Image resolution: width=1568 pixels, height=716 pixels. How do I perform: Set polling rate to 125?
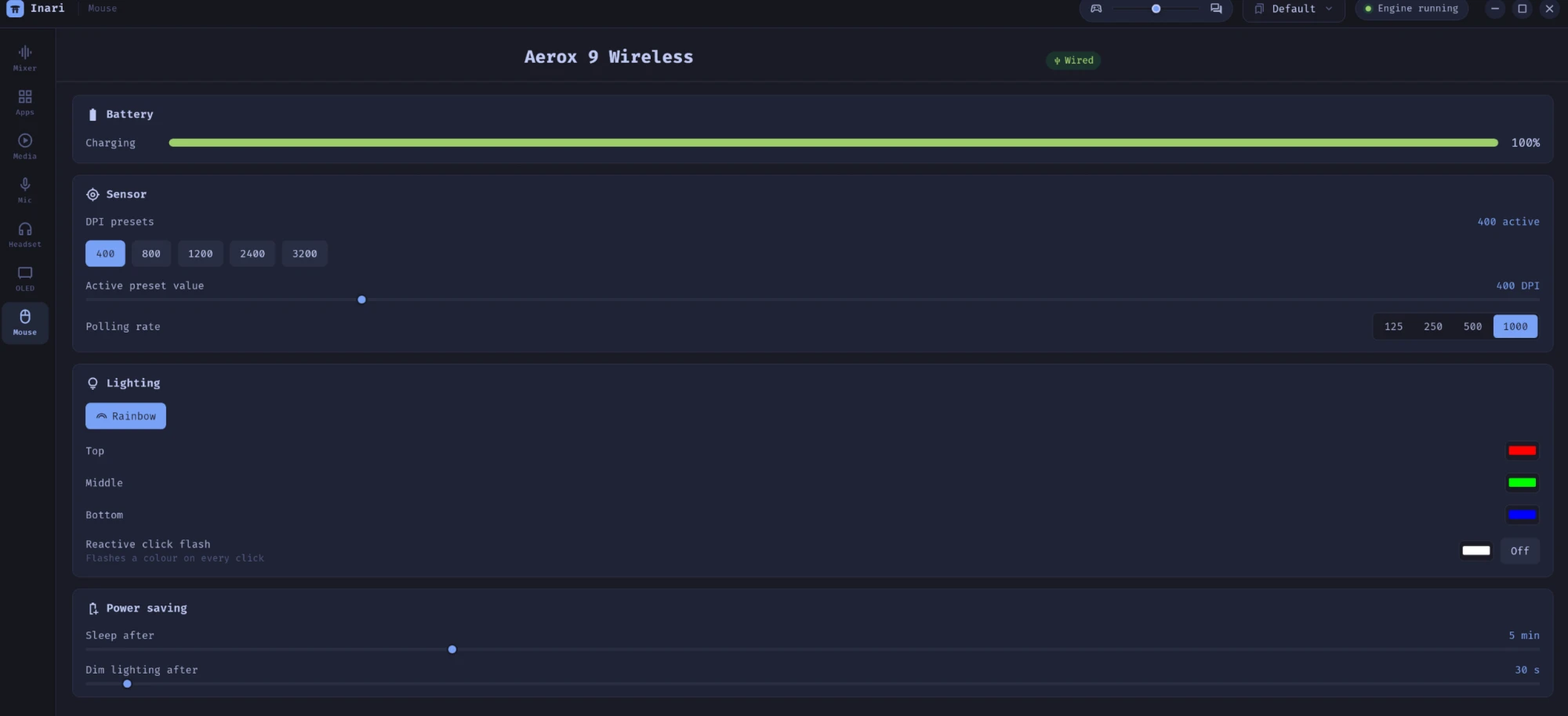(1393, 326)
